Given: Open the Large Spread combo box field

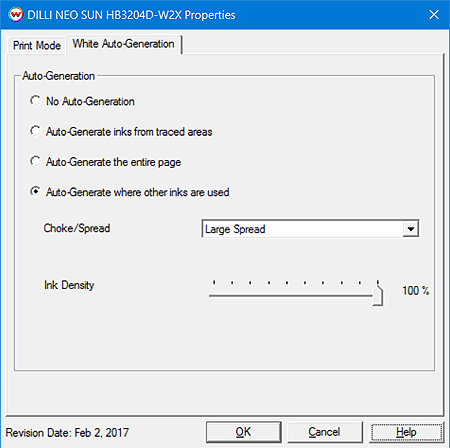Looking at the screenshot, I should coord(310,229).
